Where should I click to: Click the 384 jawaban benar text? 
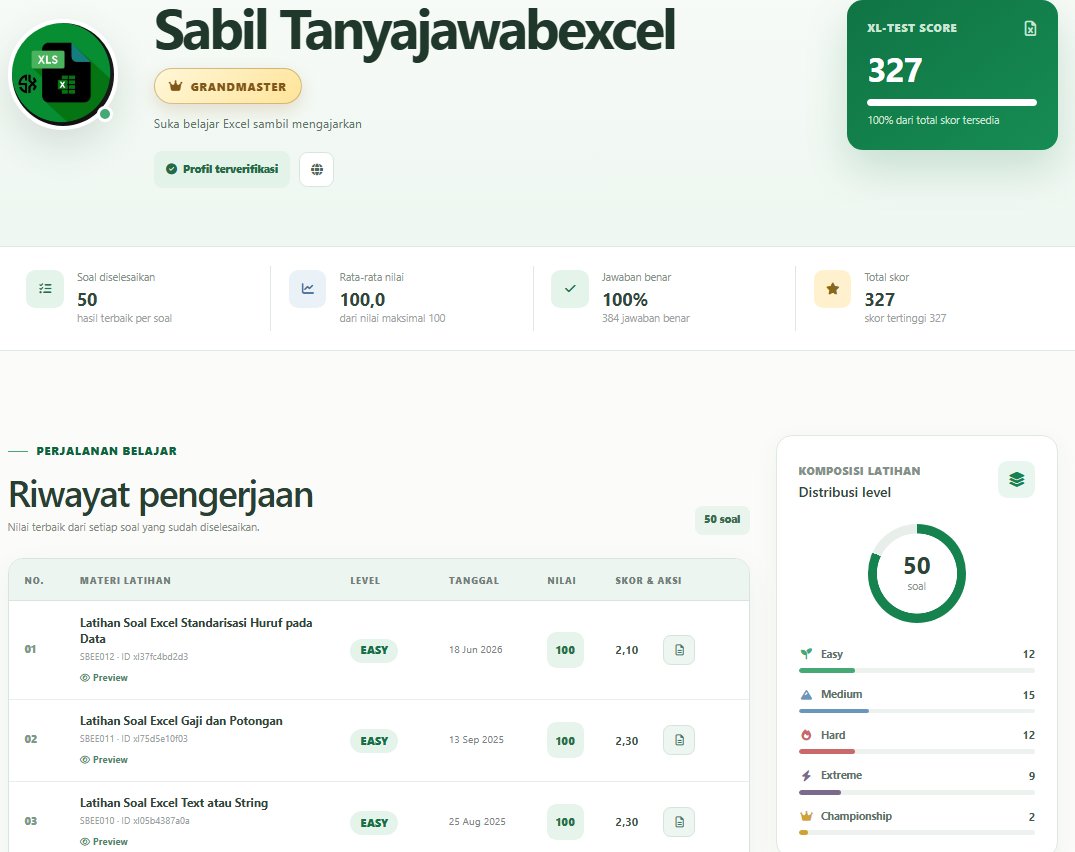point(646,318)
